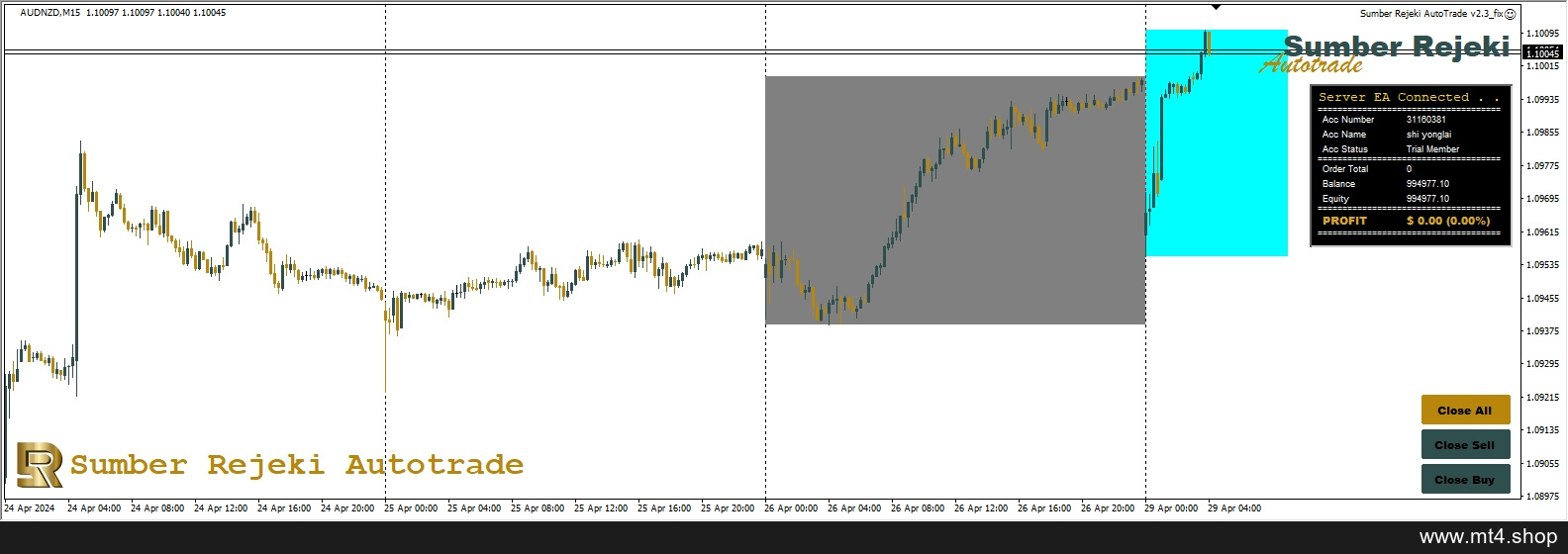
Task: Click the 1.09455 price axis label
Action: coord(1543,299)
